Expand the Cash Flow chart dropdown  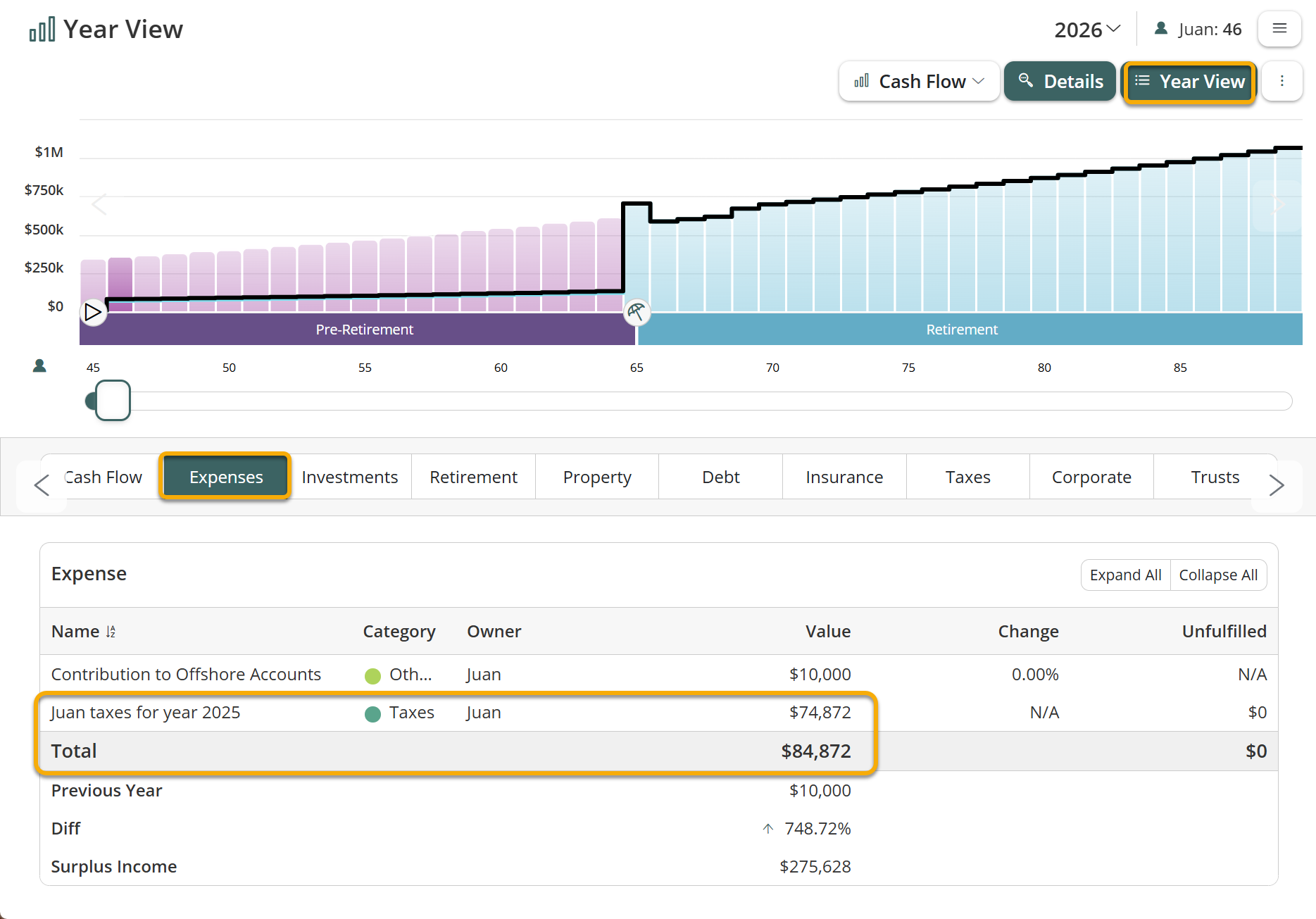(x=919, y=82)
